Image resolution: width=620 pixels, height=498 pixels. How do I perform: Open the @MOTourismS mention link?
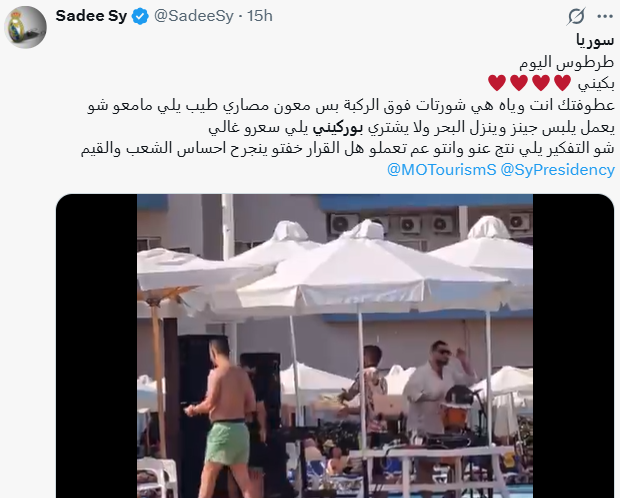click(441, 170)
